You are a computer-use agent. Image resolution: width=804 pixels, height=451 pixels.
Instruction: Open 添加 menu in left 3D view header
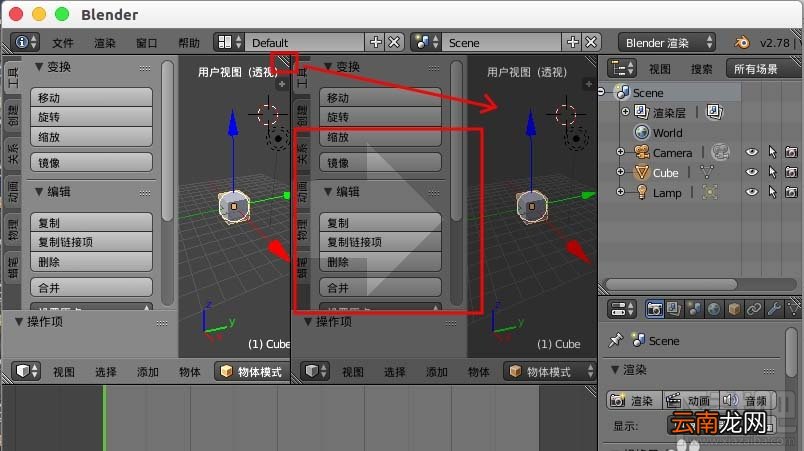click(148, 372)
